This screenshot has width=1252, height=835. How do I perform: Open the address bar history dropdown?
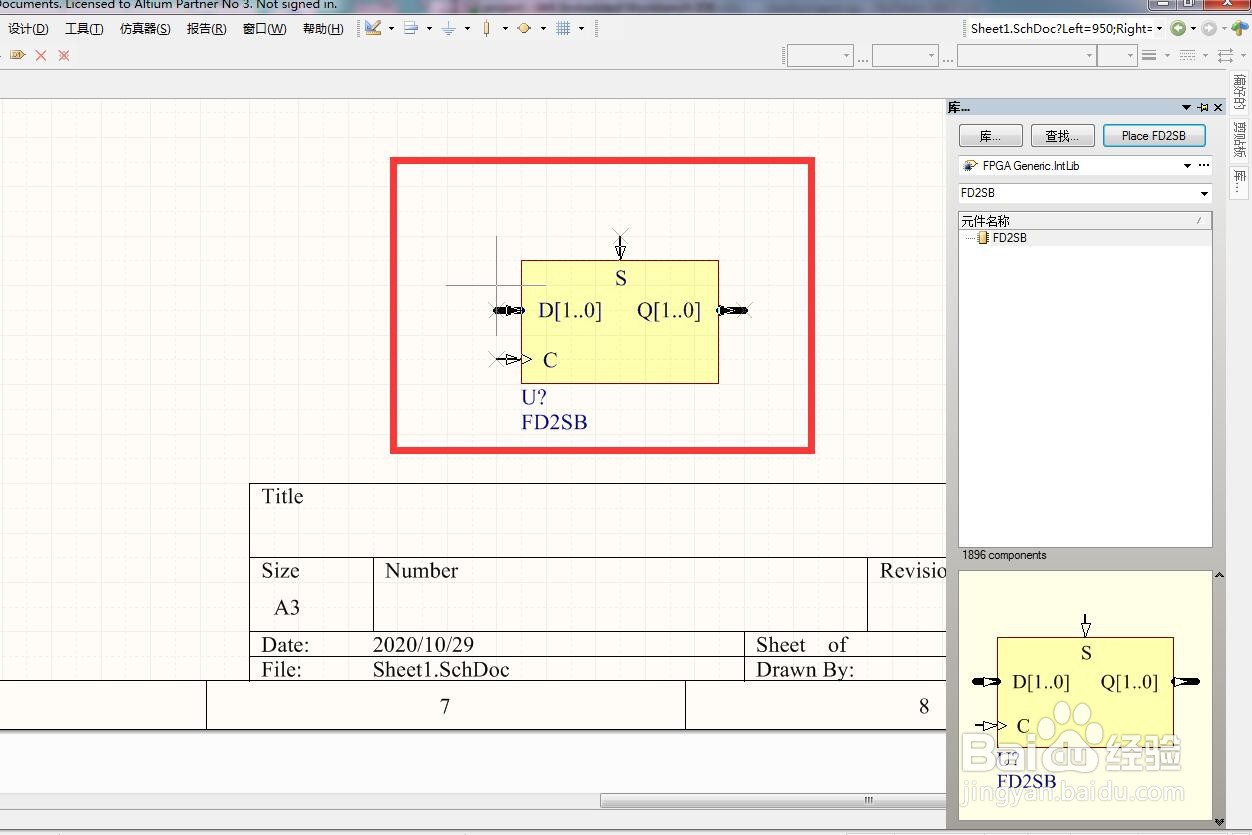[x=1159, y=28]
